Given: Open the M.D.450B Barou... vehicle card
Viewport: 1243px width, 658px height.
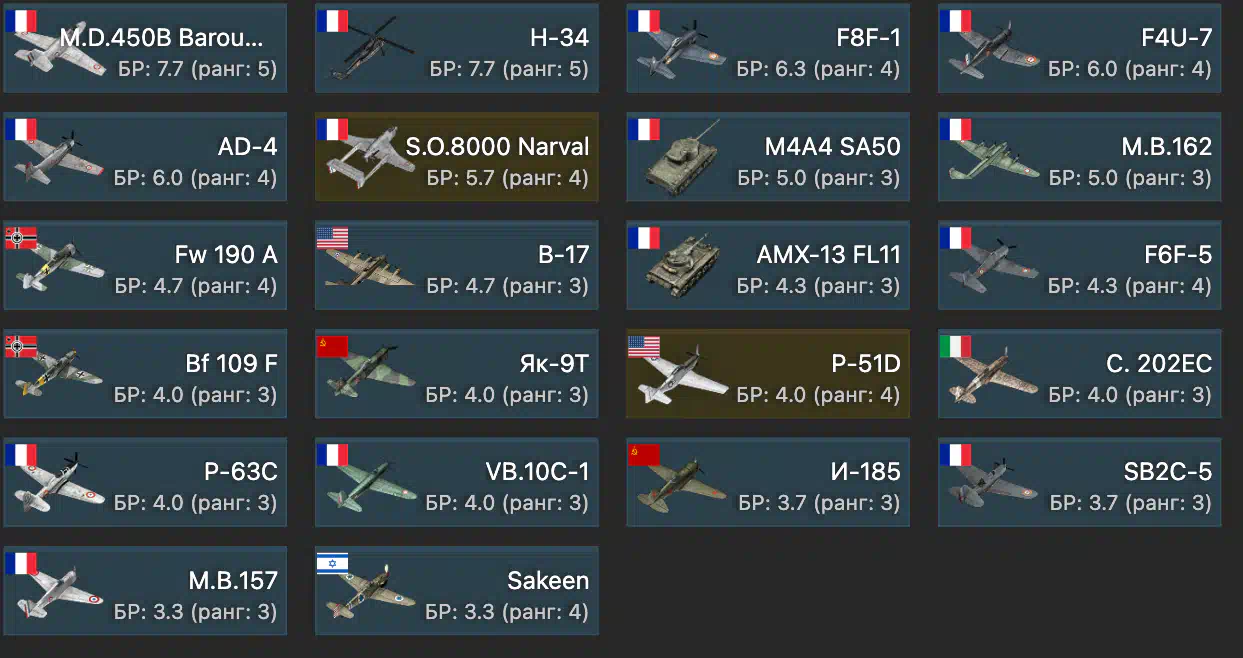Looking at the screenshot, I should tap(145, 48).
